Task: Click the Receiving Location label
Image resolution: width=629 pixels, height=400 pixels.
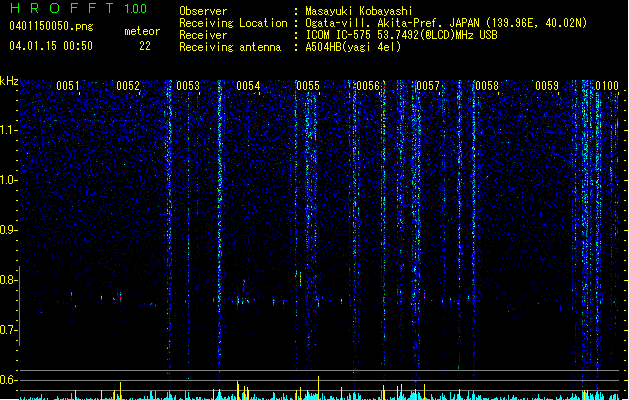Action: (x=233, y=23)
